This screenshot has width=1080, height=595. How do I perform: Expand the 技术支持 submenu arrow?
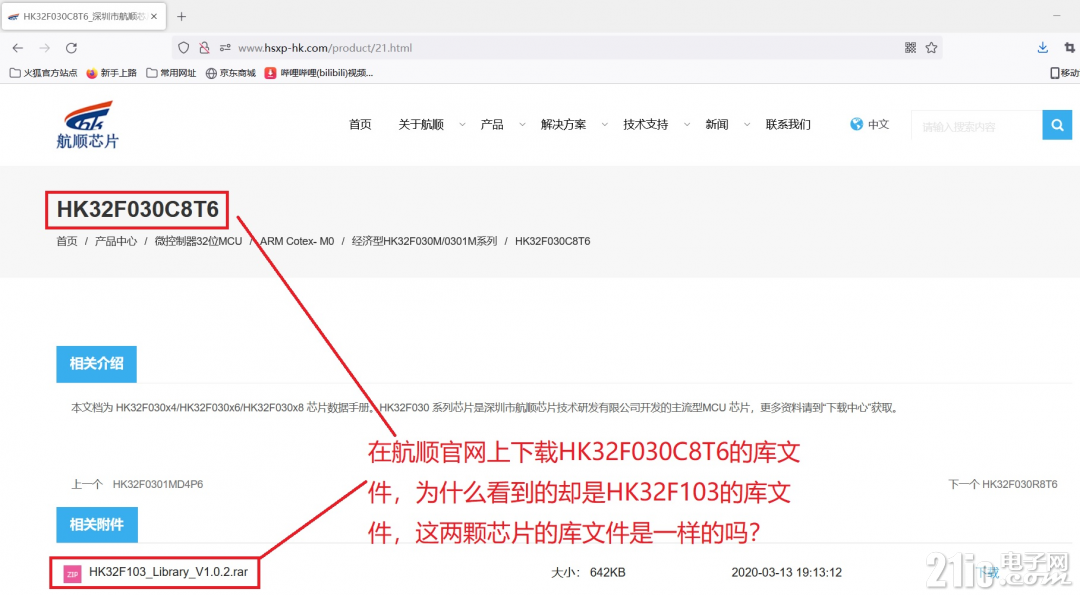coord(687,125)
